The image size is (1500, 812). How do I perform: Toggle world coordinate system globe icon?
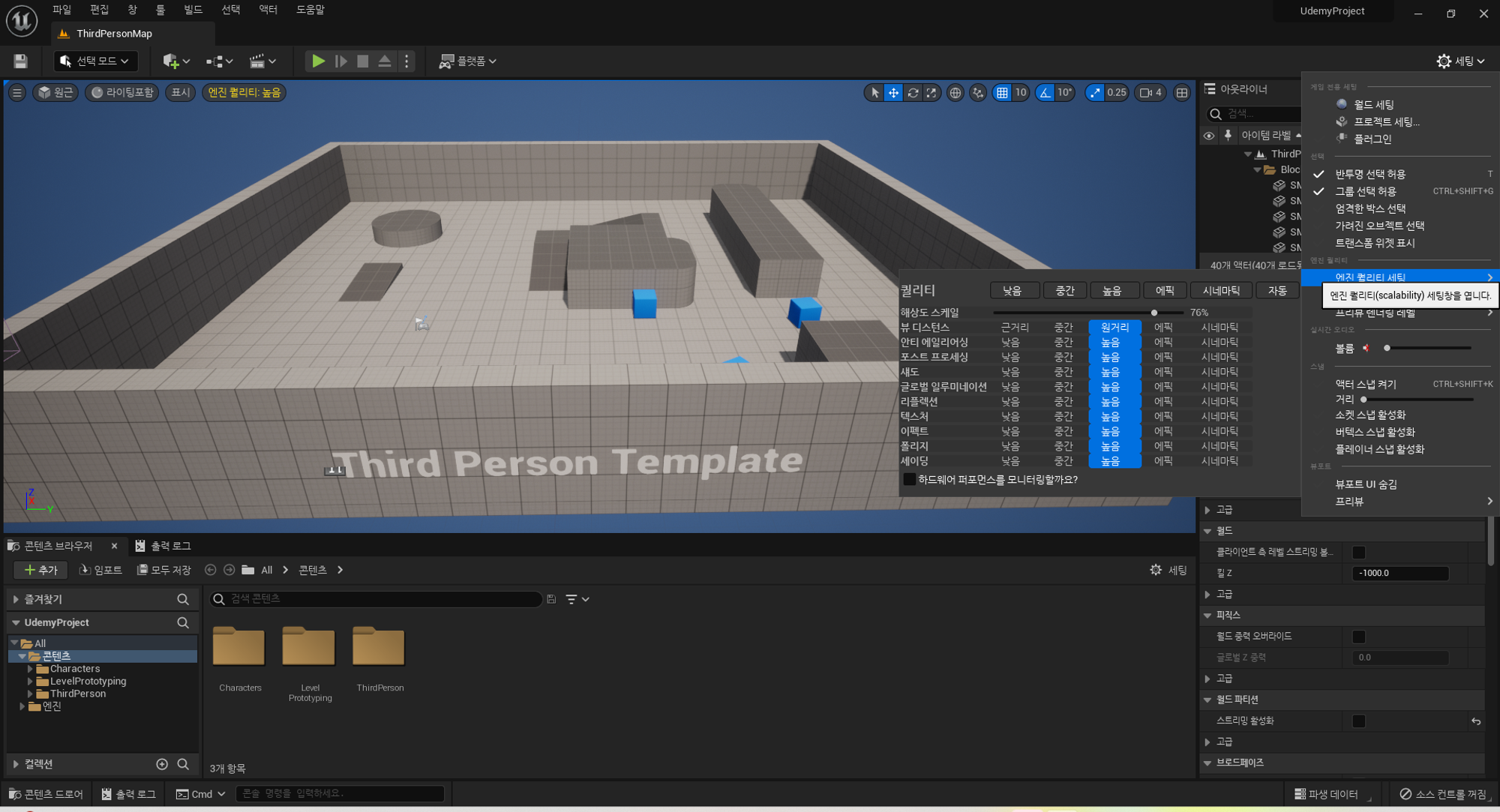pos(955,92)
